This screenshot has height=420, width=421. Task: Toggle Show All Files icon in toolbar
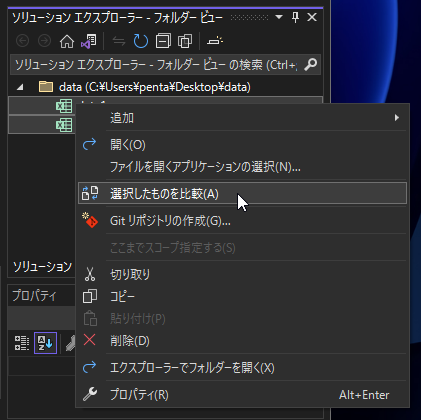[185, 41]
